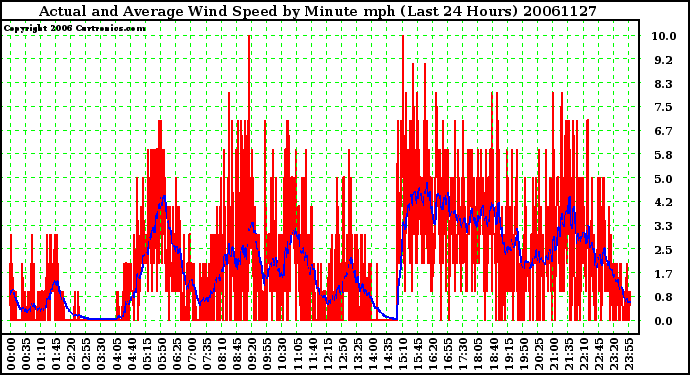Viewport: 690px width, 375px height.
Task: Click the 18:40 time label
Action: click(x=493, y=354)
